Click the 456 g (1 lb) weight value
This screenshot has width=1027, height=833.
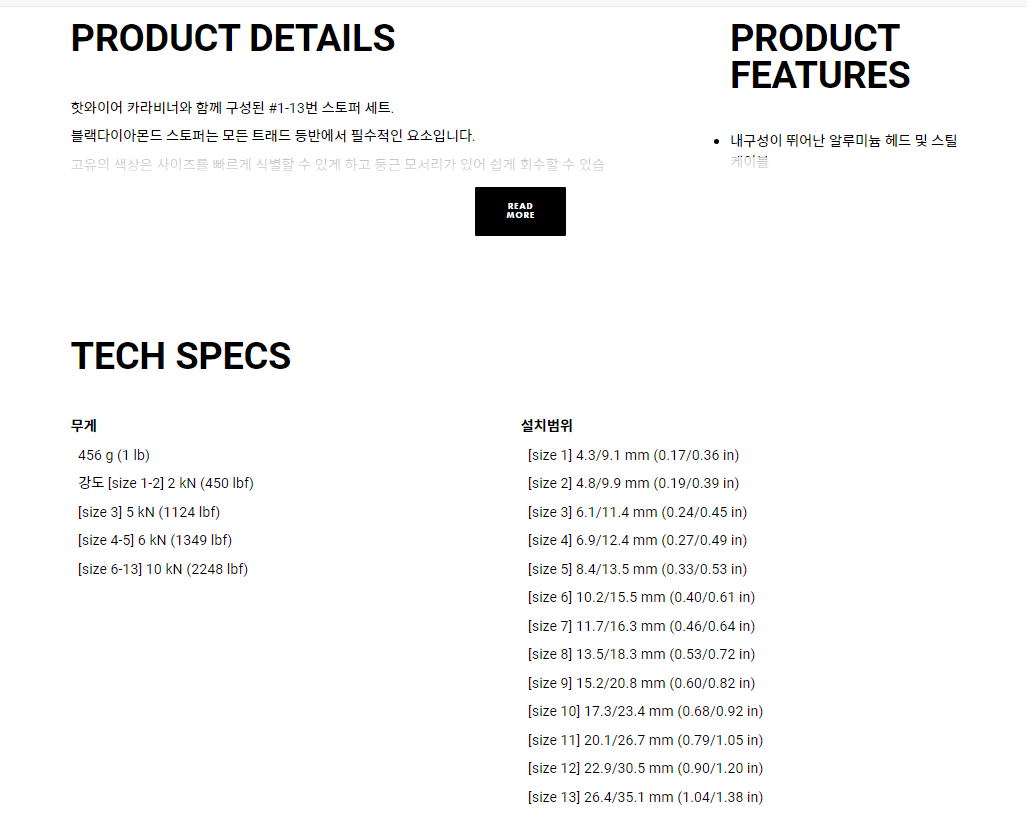pos(114,455)
